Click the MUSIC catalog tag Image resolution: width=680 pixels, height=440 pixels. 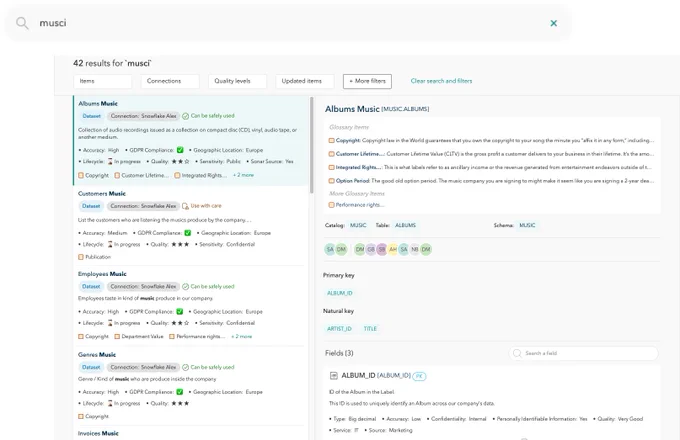[358, 225]
